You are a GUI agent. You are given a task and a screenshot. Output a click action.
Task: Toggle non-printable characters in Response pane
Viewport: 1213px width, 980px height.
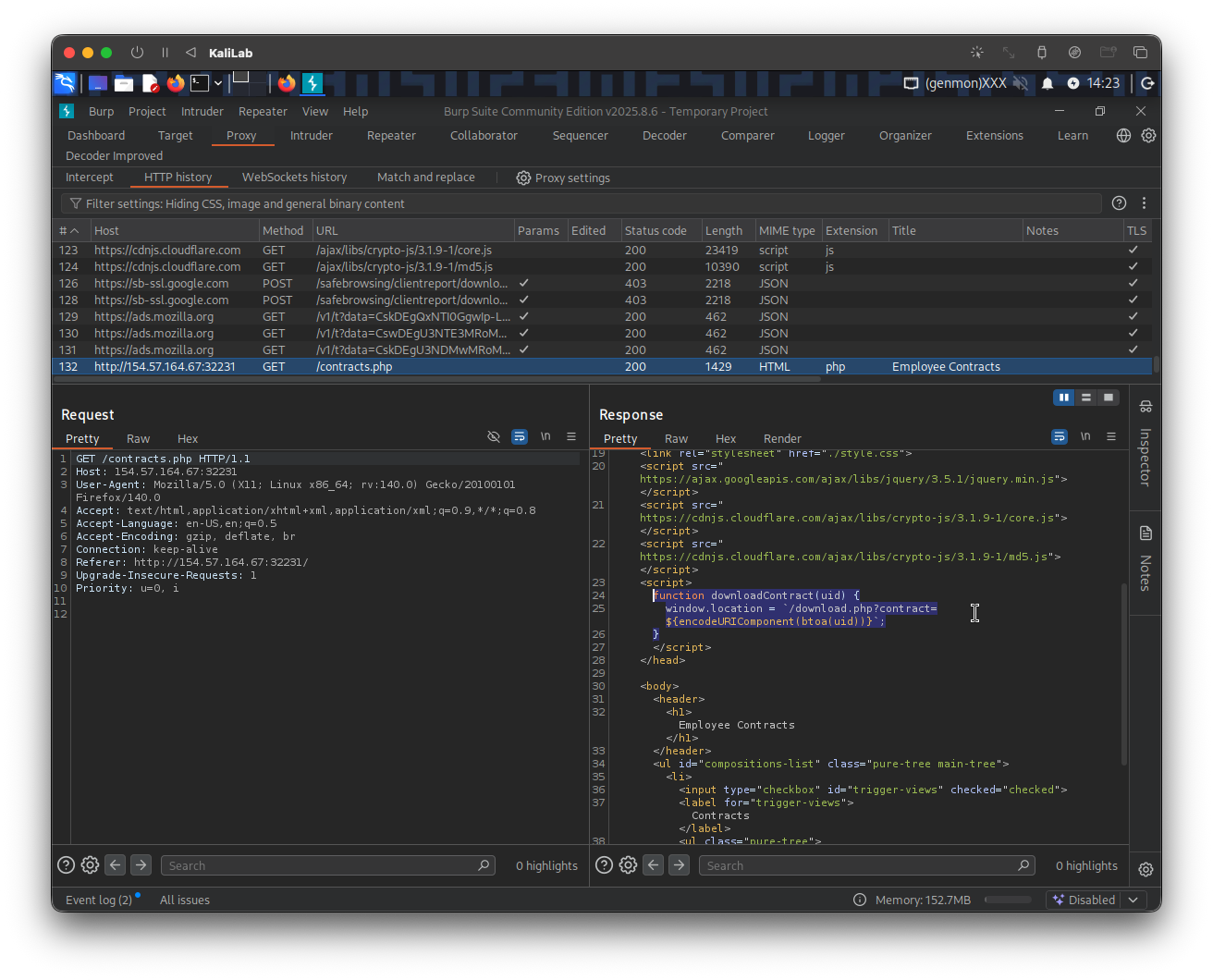point(1085,437)
